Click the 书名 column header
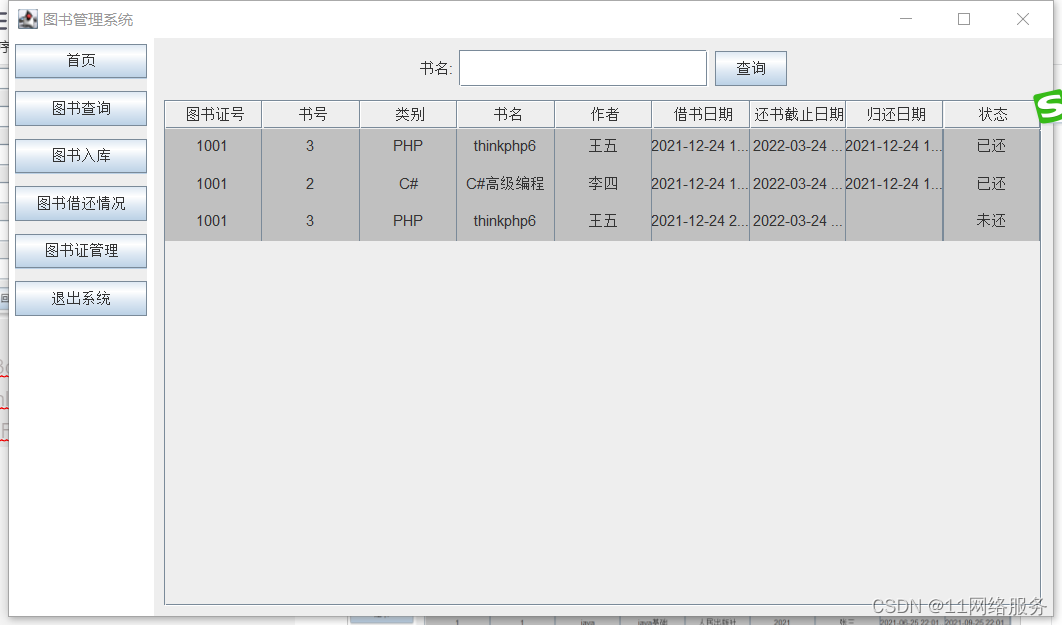The width and height of the screenshot is (1062, 625). (506, 114)
